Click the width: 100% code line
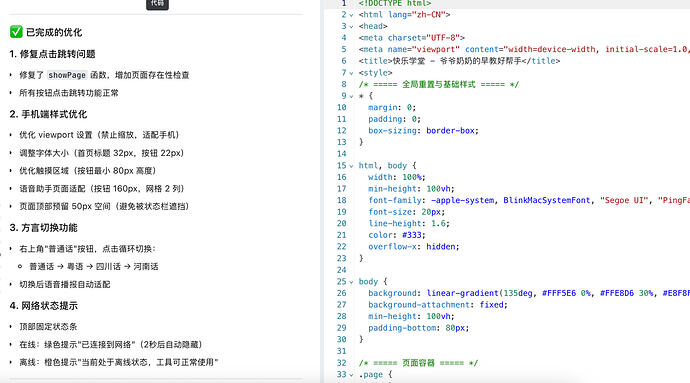 [397, 177]
